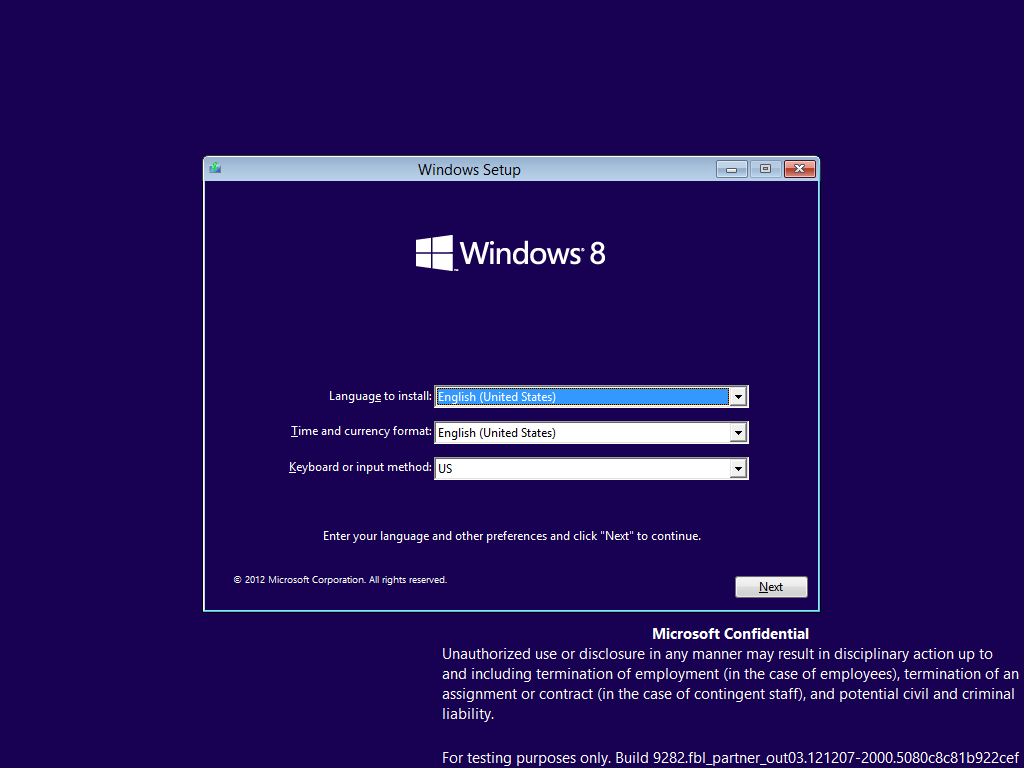The image size is (1024, 768).
Task: Minimize the Windows Setup window
Action: tap(732, 169)
